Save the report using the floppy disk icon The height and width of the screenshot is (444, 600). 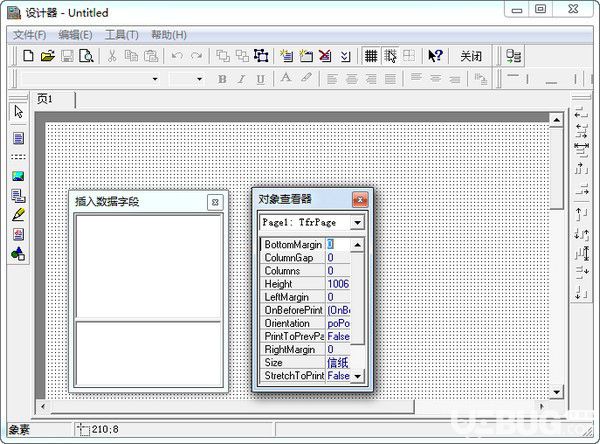tap(67, 56)
